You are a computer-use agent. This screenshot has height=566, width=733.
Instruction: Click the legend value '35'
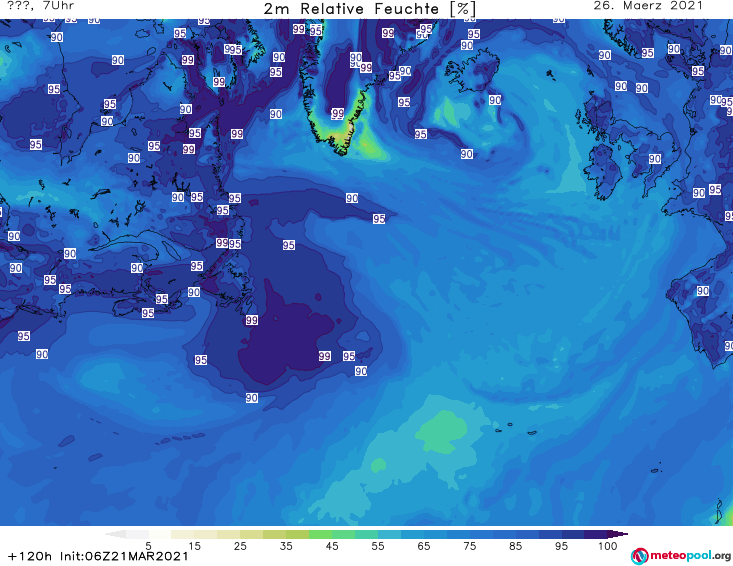(286, 546)
